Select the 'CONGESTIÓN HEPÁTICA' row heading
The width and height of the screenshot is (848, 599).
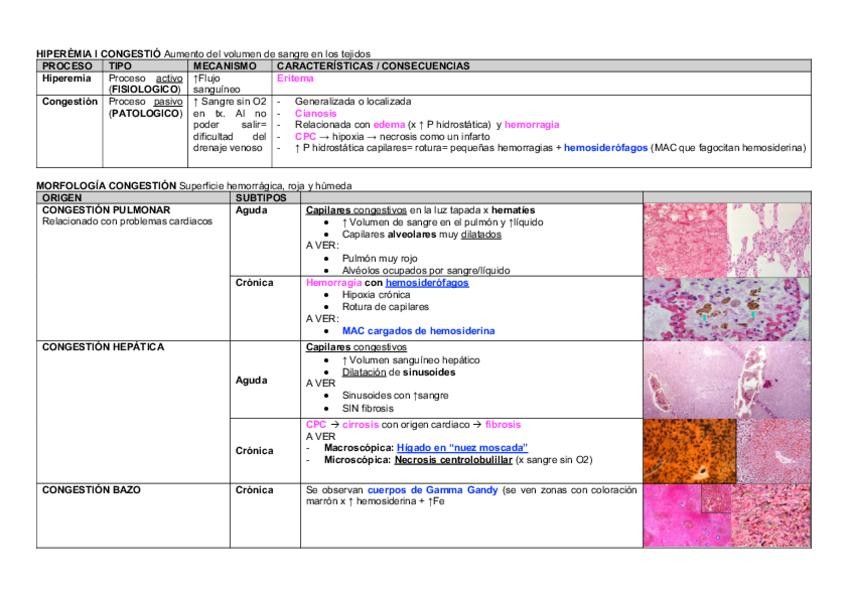pos(103,347)
